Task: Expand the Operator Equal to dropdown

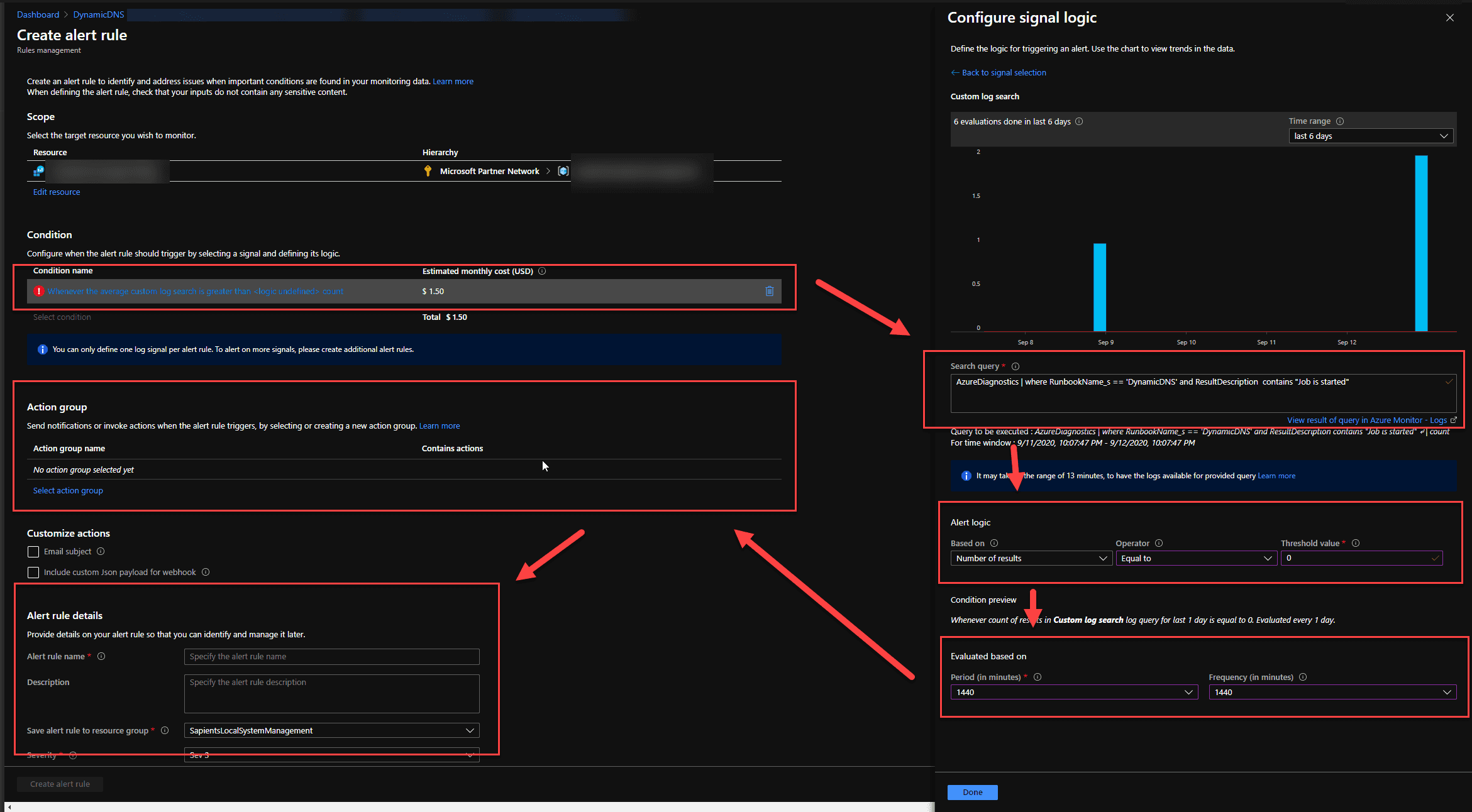Action: (x=1196, y=558)
